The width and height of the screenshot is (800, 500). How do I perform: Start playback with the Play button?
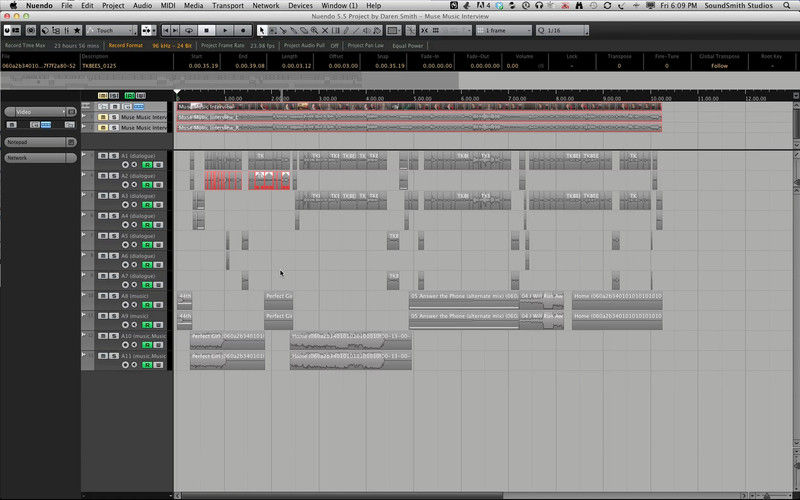pyautogui.click(x=225, y=31)
